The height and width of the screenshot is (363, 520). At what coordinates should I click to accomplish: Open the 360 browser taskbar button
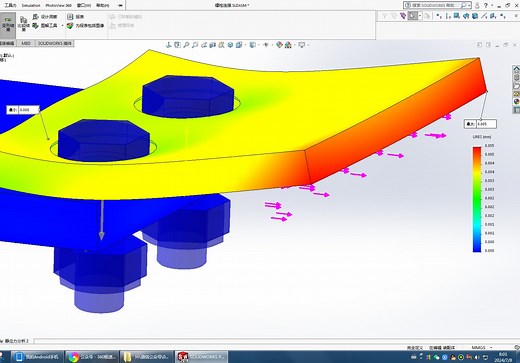tap(92, 357)
